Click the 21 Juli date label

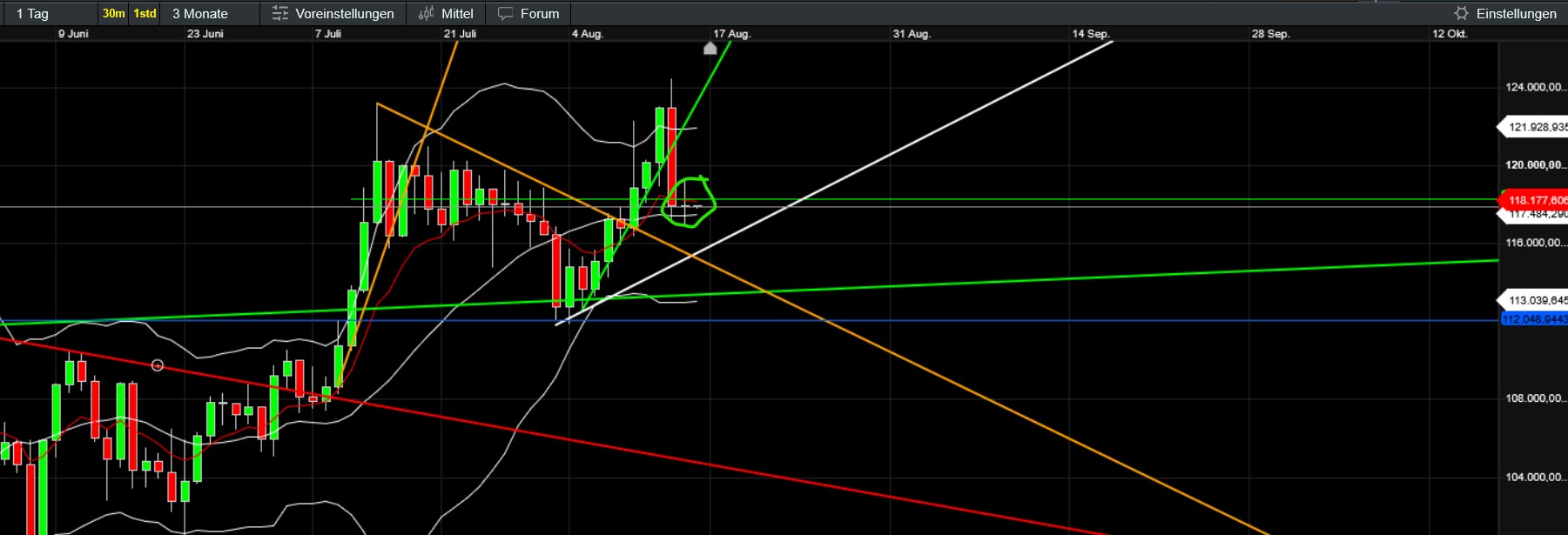point(460,34)
